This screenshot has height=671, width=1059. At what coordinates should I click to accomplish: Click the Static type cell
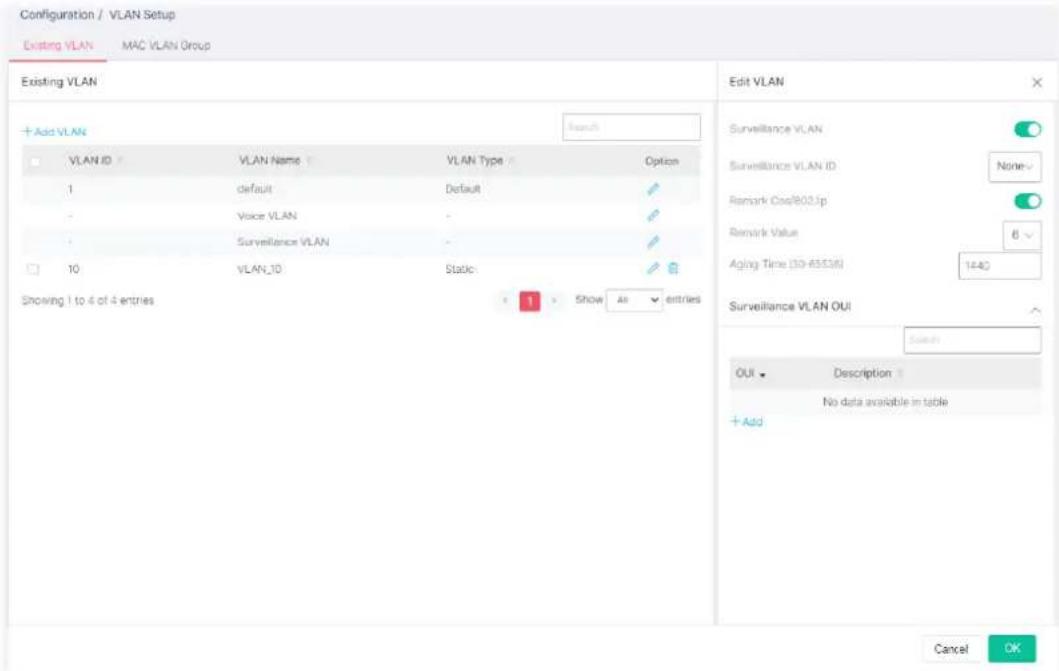pos(459,269)
